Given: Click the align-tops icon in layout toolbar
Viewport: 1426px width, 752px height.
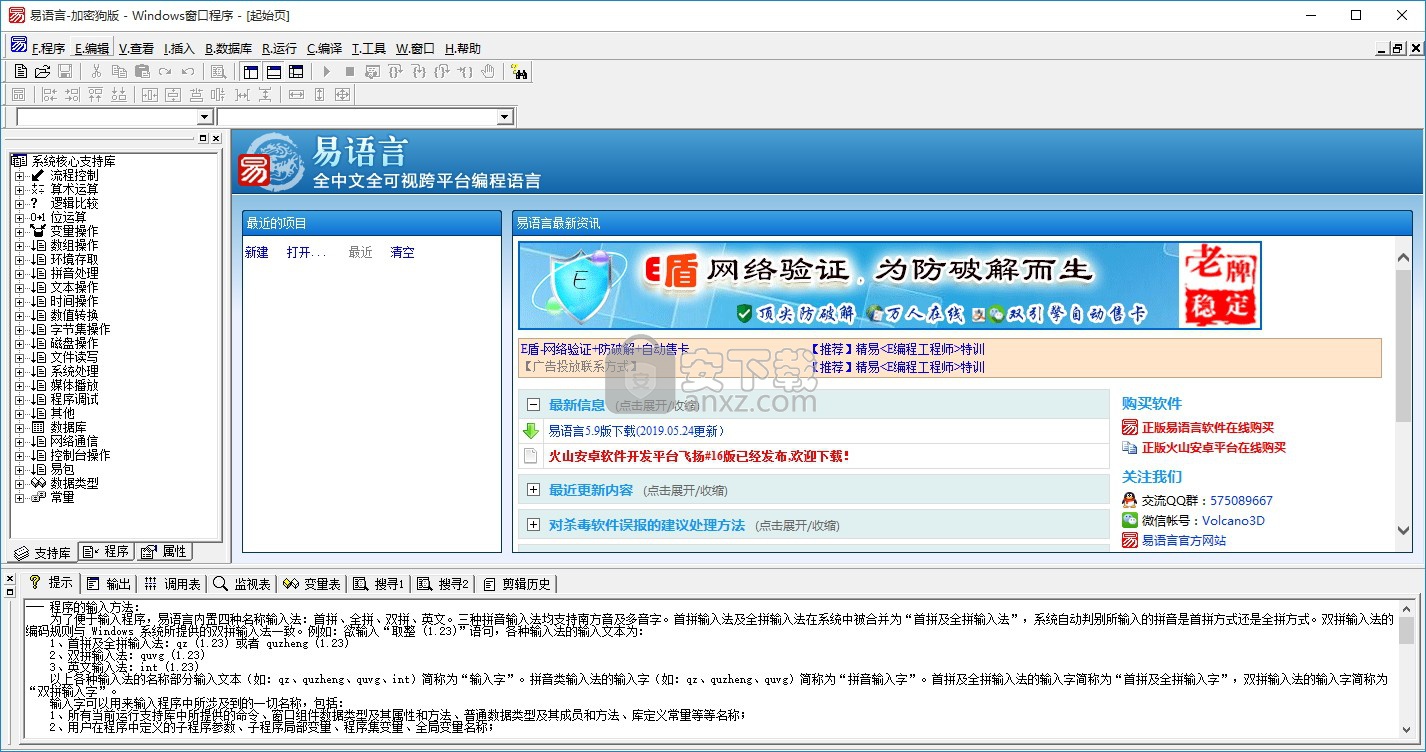Looking at the screenshot, I should (x=95, y=95).
